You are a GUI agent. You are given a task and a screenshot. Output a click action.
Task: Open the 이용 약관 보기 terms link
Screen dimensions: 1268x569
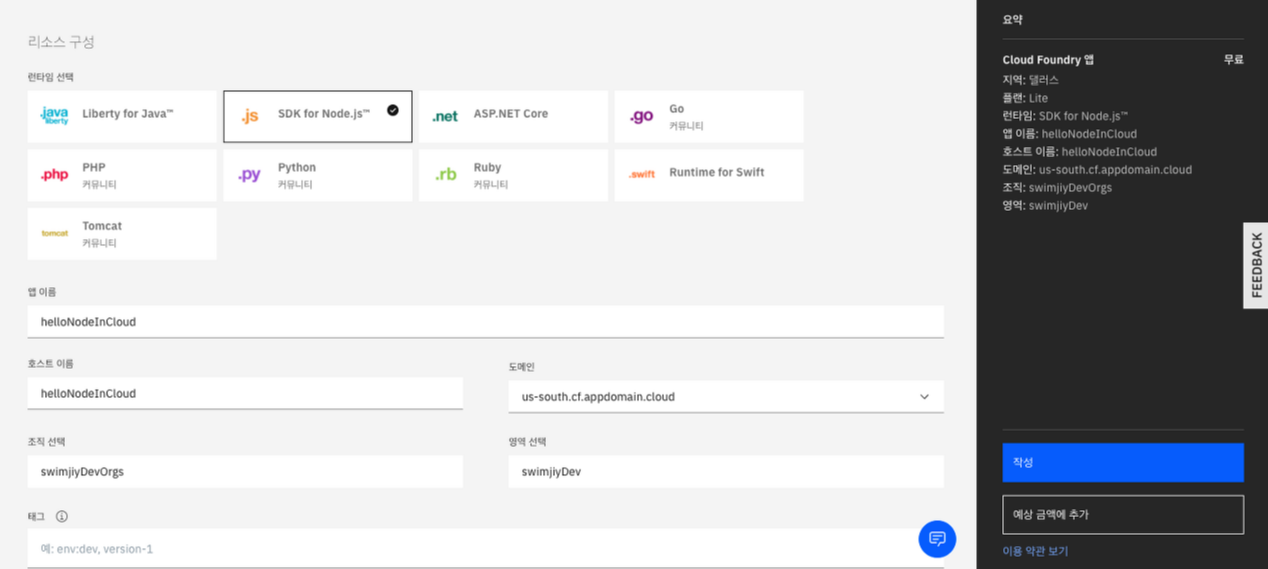[x=1035, y=551]
